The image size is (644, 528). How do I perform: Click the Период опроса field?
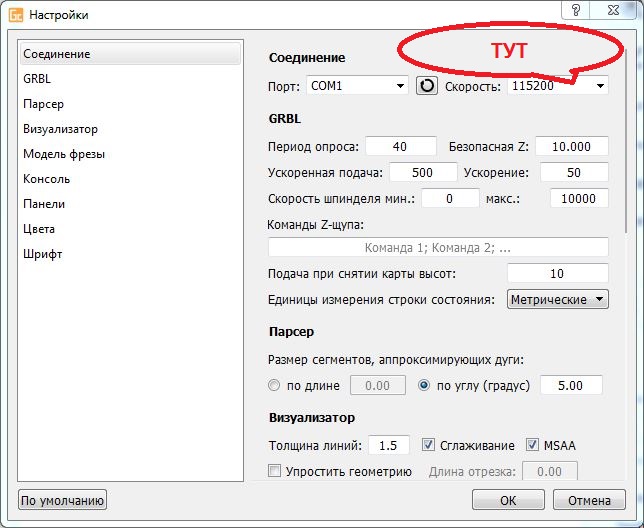[401, 147]
